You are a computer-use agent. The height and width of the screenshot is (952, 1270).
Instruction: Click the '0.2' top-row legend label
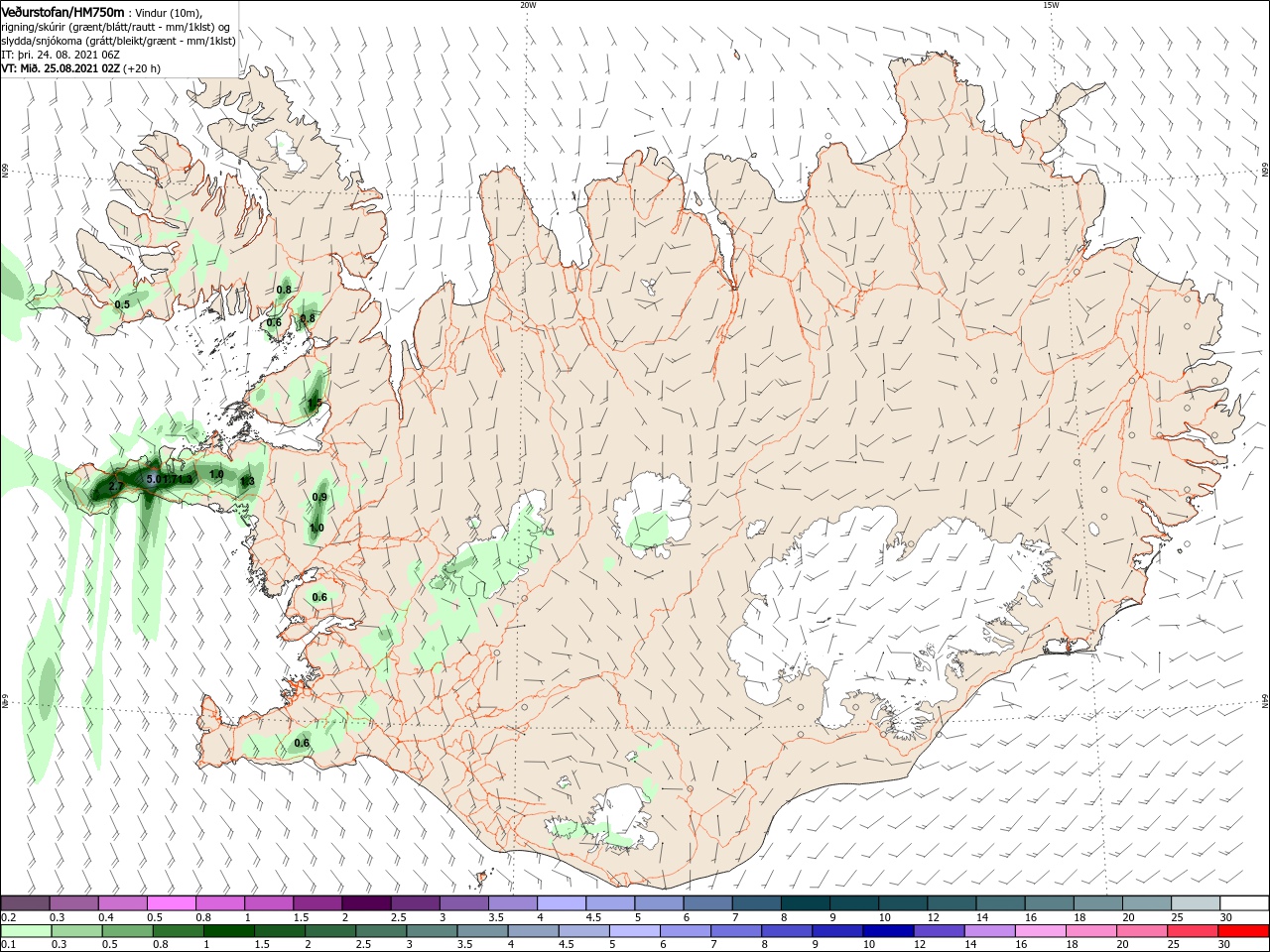coord(8,917)
